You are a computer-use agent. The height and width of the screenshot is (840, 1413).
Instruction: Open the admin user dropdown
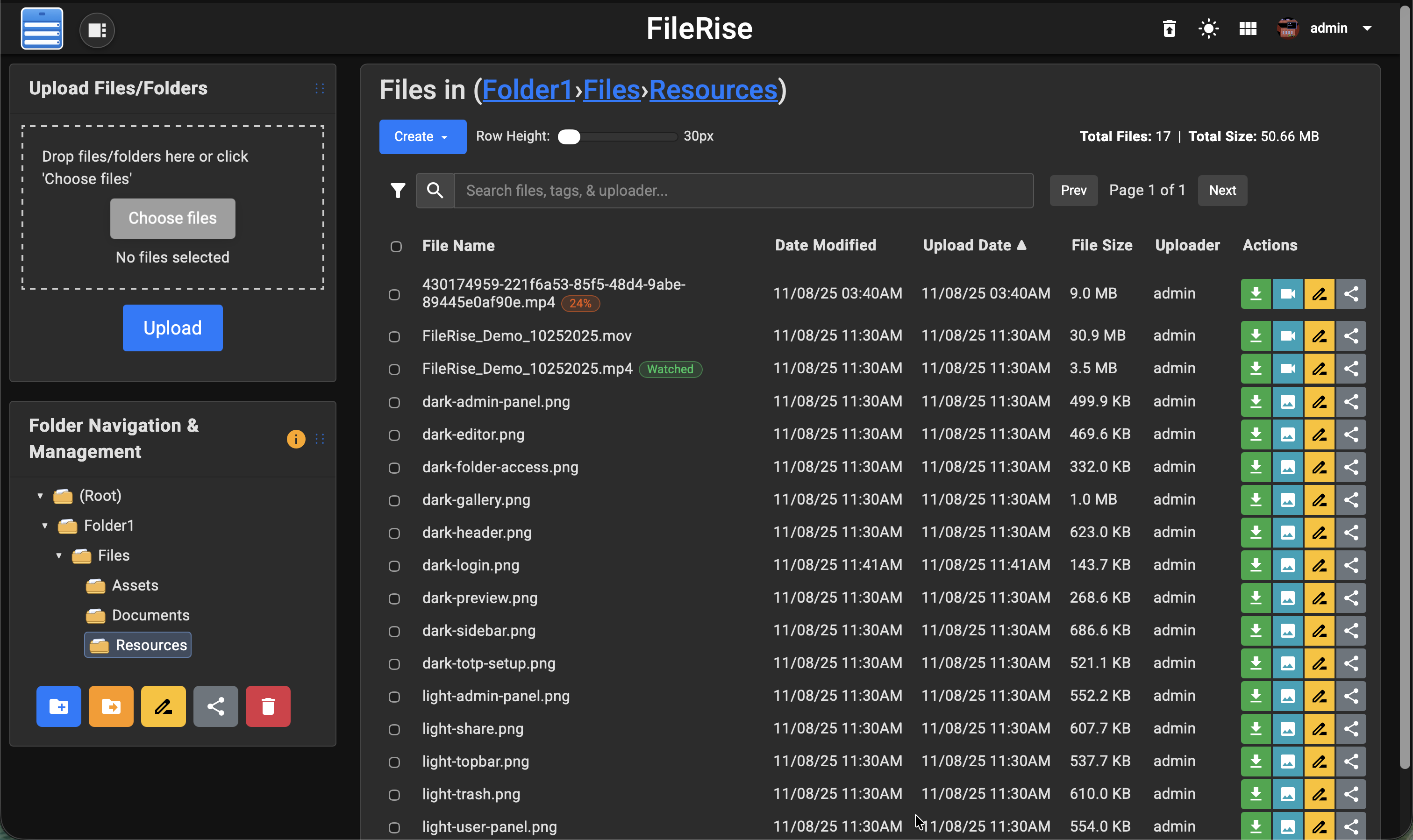pyautogui.click(x=1327, y=28)
